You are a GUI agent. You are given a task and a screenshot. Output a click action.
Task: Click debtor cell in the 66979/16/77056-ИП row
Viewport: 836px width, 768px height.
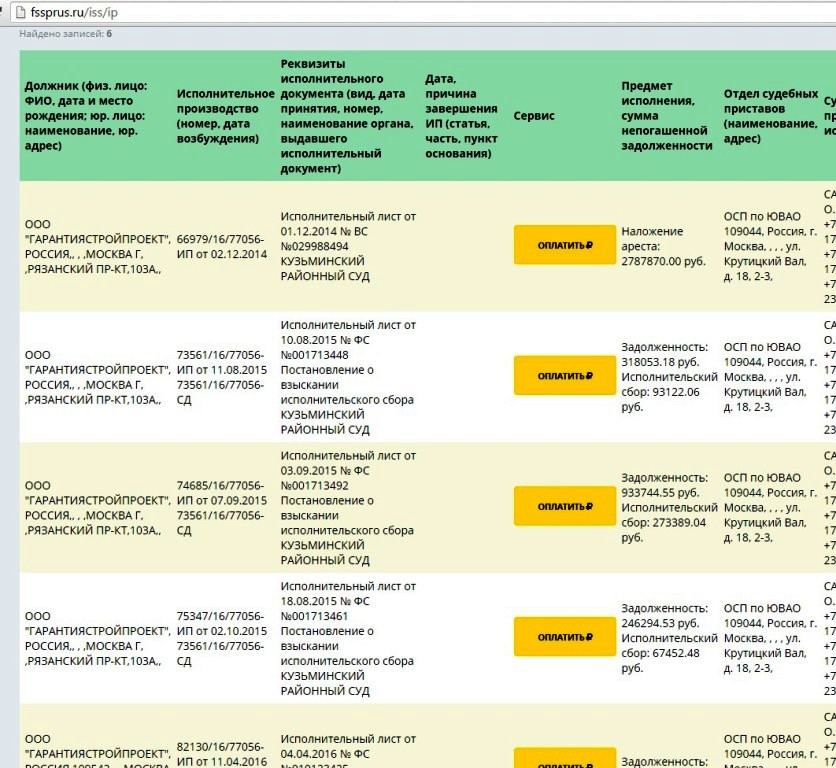click(98, 246)
